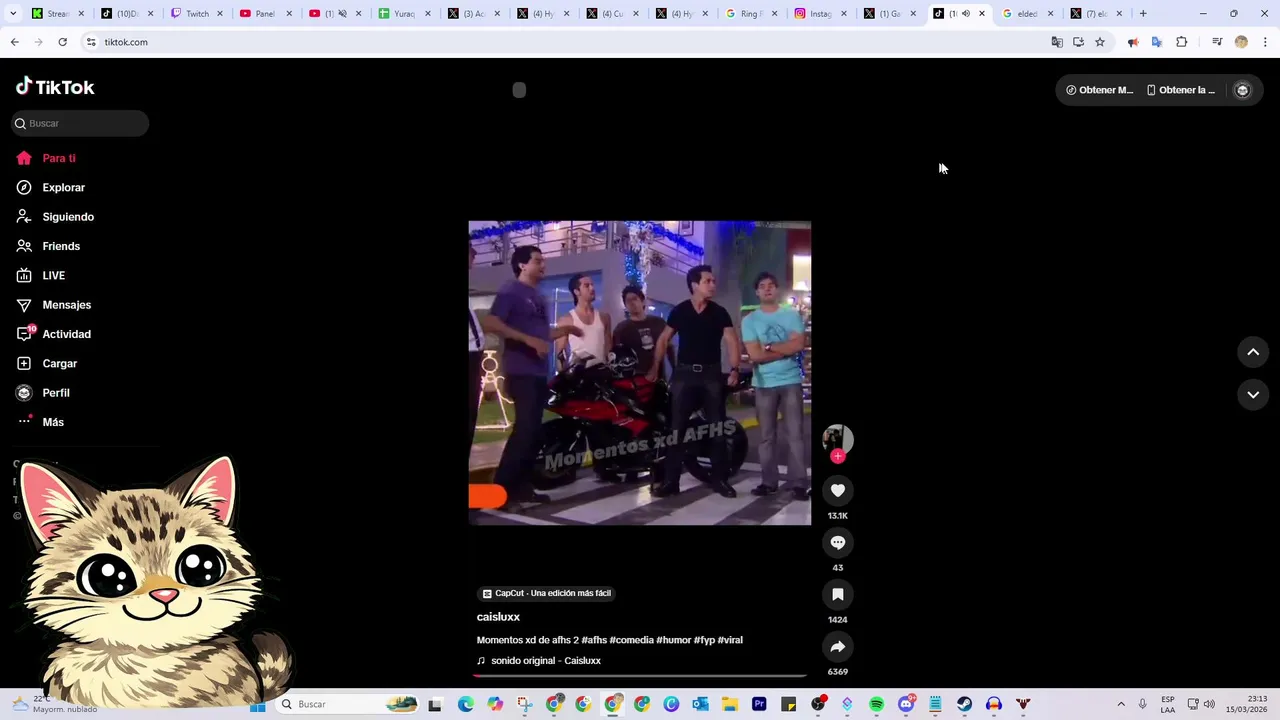Switch to the Panel YouTube tab
The height and width of the screenshot is (720, 1280).
click(x=265, y=14)
